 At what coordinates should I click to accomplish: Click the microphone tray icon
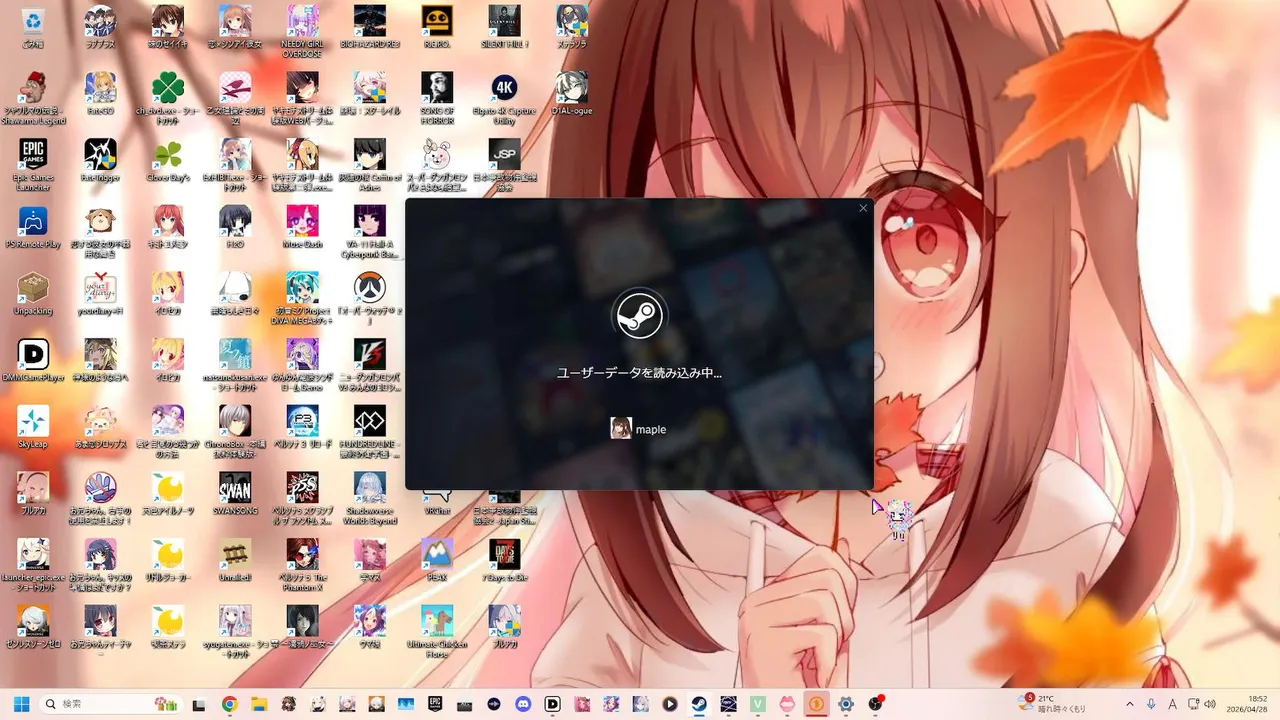[x=1151, y=704]
